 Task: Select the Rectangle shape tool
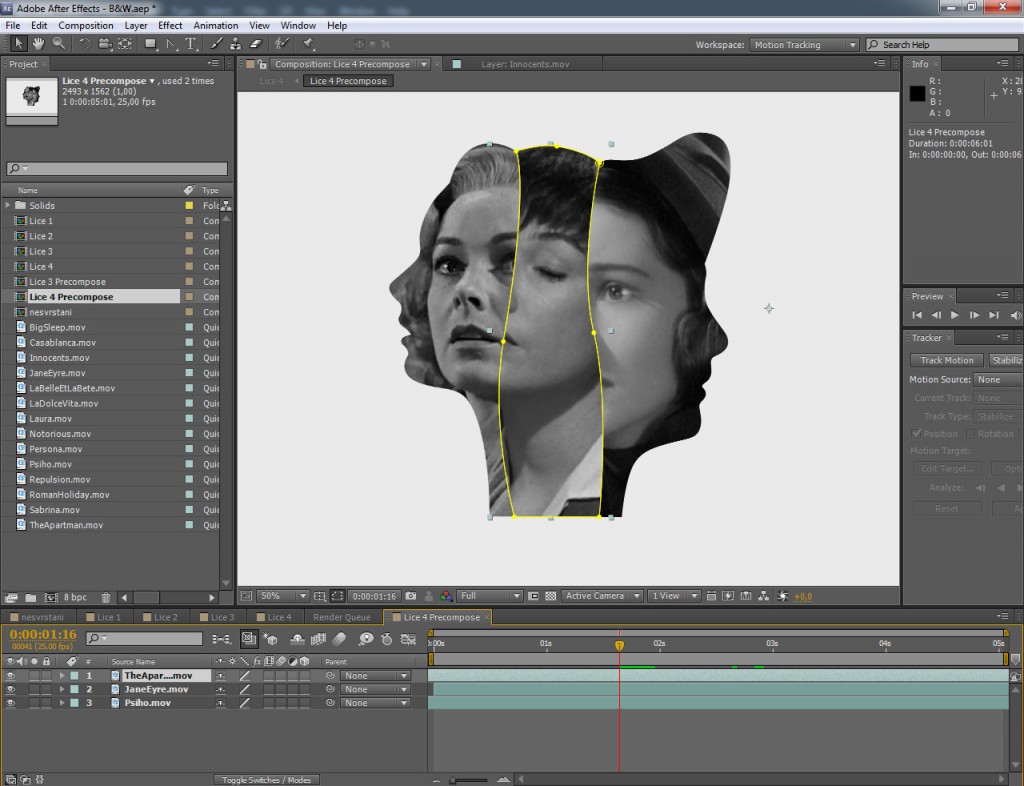[150, 44]
